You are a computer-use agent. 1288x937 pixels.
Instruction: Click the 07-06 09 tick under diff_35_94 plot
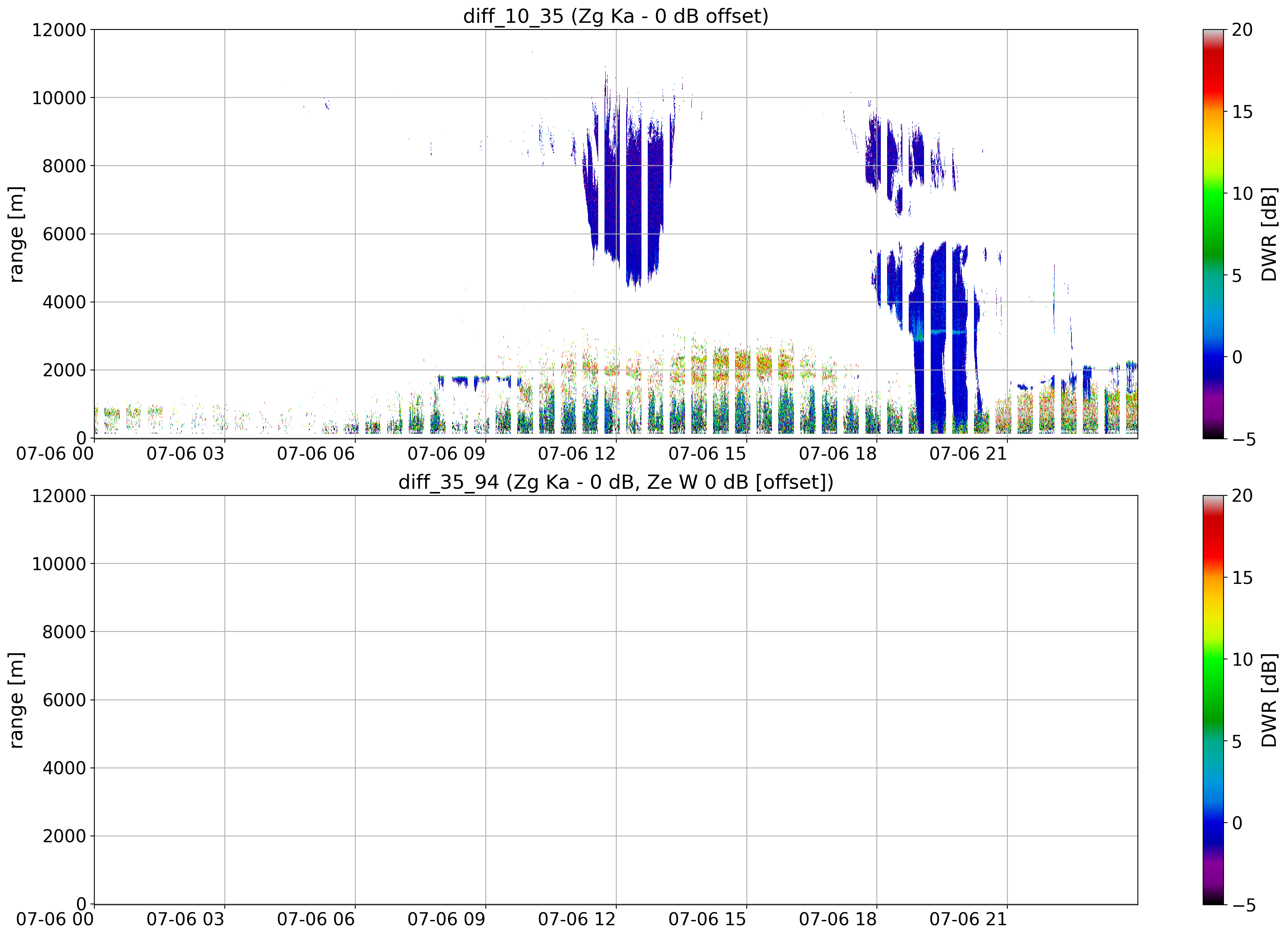pos(446,919)
